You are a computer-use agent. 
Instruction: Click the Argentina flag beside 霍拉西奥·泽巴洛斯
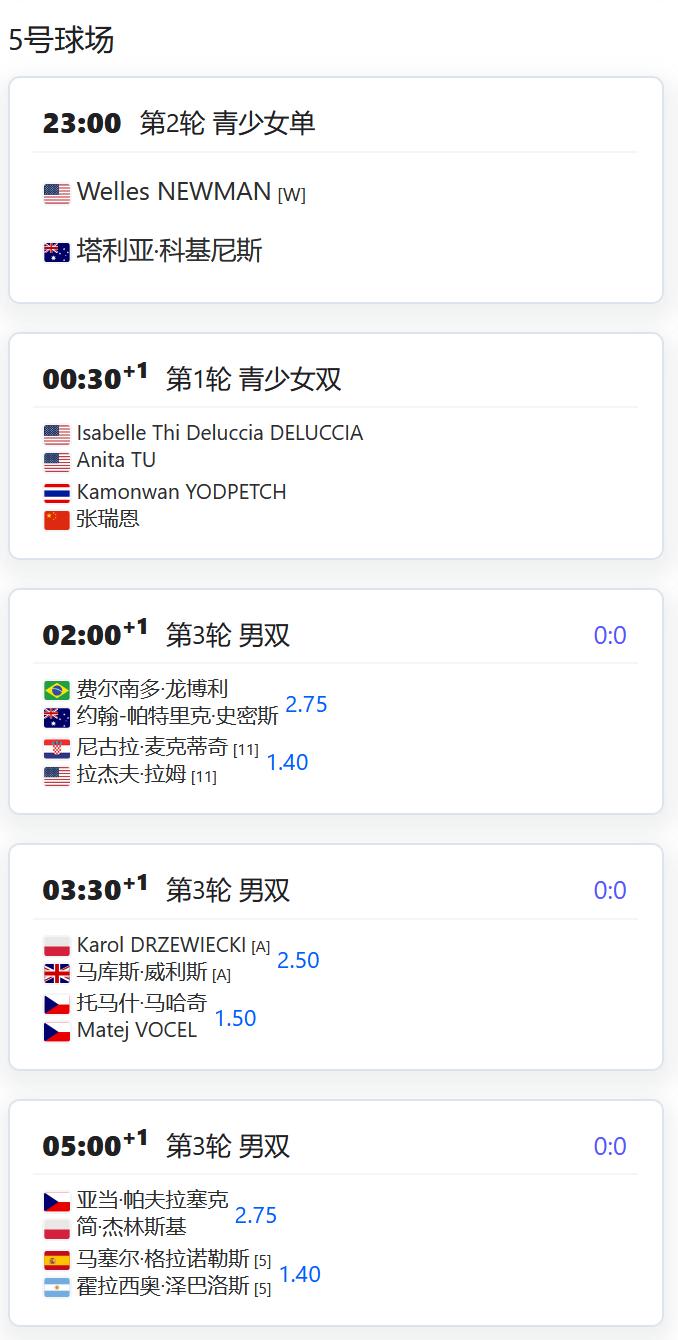57,1287
